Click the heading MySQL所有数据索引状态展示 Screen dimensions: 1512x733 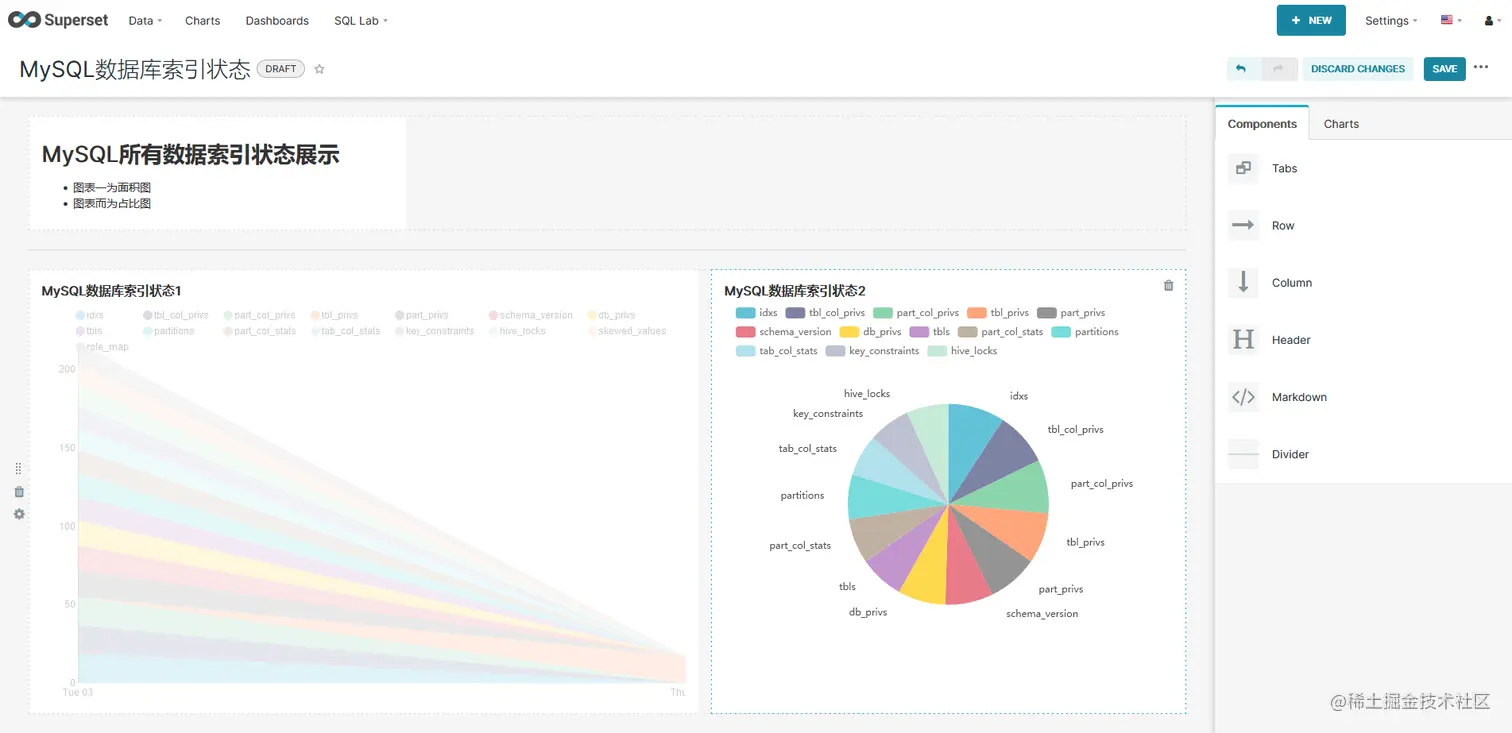pyautogui.click(x=190, y=154)
